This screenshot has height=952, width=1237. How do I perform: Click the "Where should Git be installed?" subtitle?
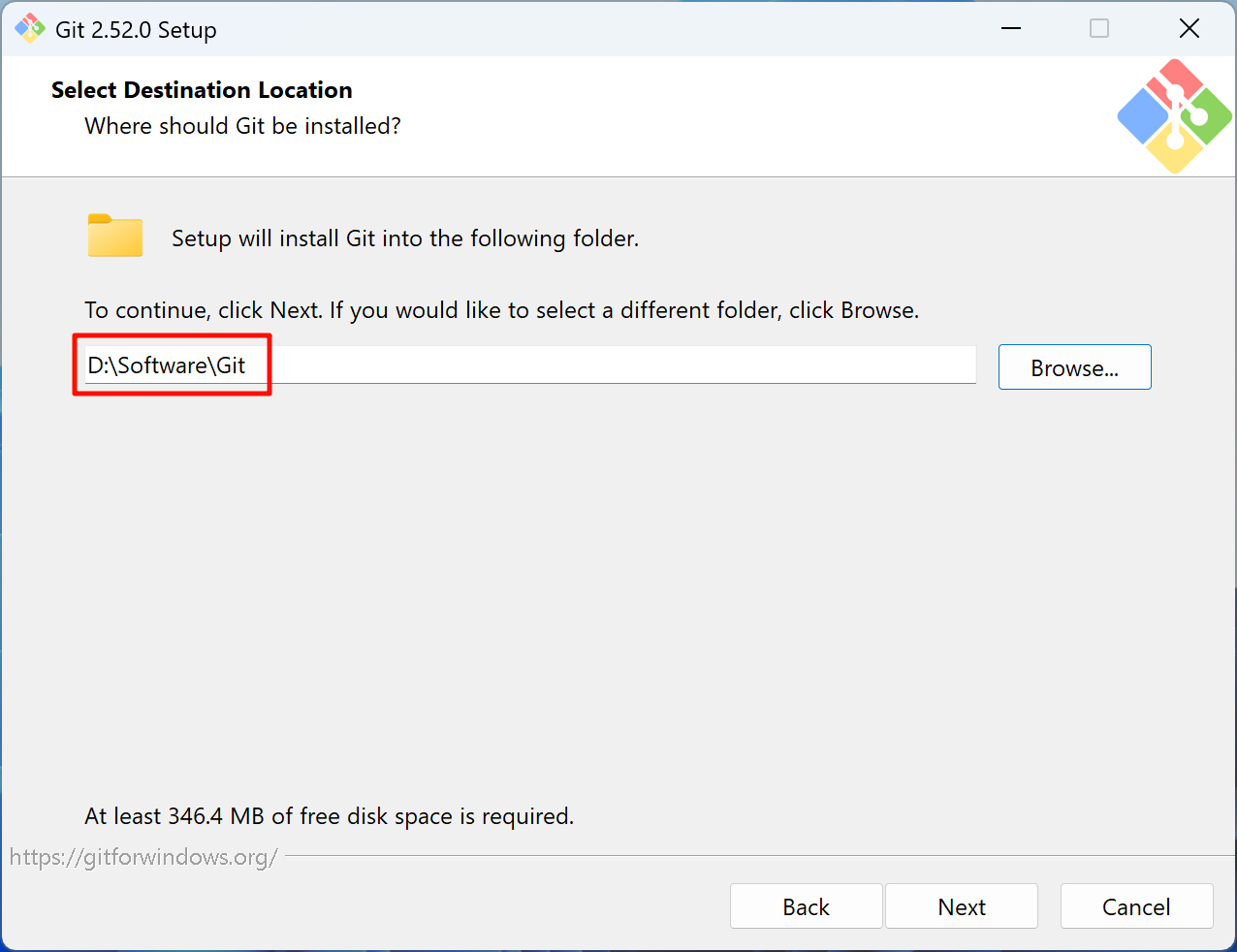click(242, 126)
